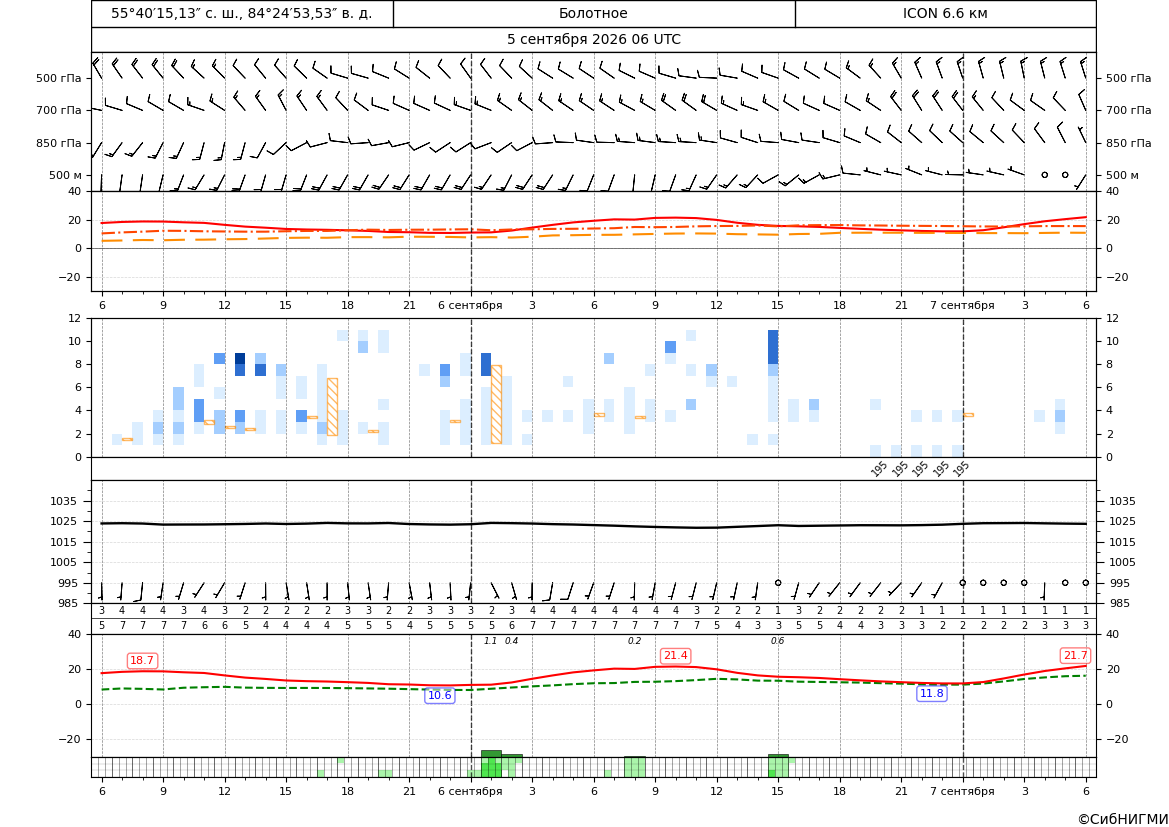
Task: Click the red 18.7 temperature maximum label
Action: pos(142,661)
